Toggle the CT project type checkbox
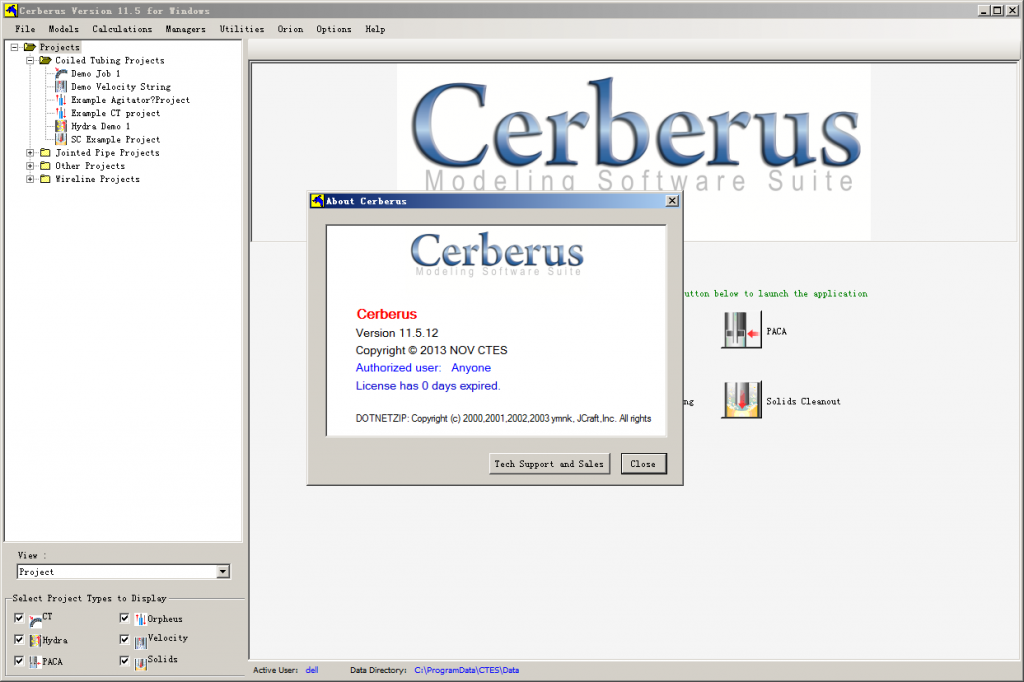The height and width of the screenshot is (682, 1024). [x=19, y=617]
